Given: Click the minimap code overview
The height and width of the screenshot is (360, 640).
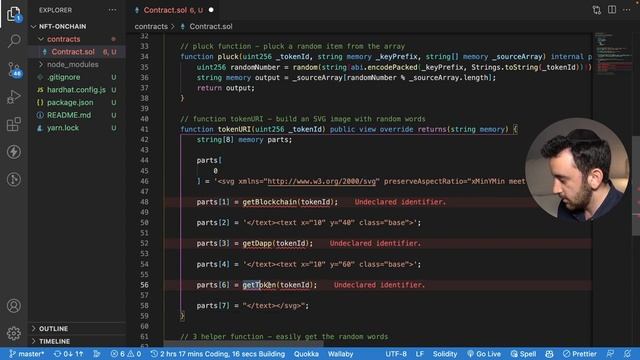Looking at the screenshot, I should point(612,53).
